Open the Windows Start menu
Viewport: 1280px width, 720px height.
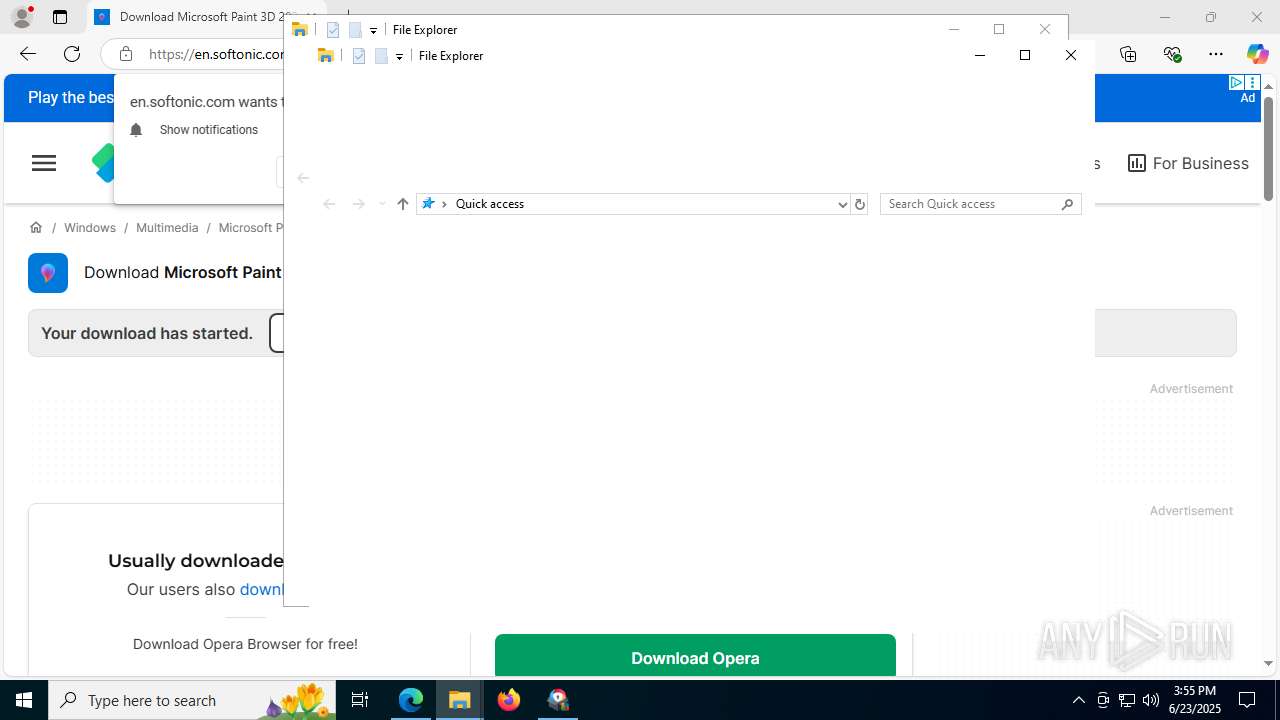(x=24, y=700)
